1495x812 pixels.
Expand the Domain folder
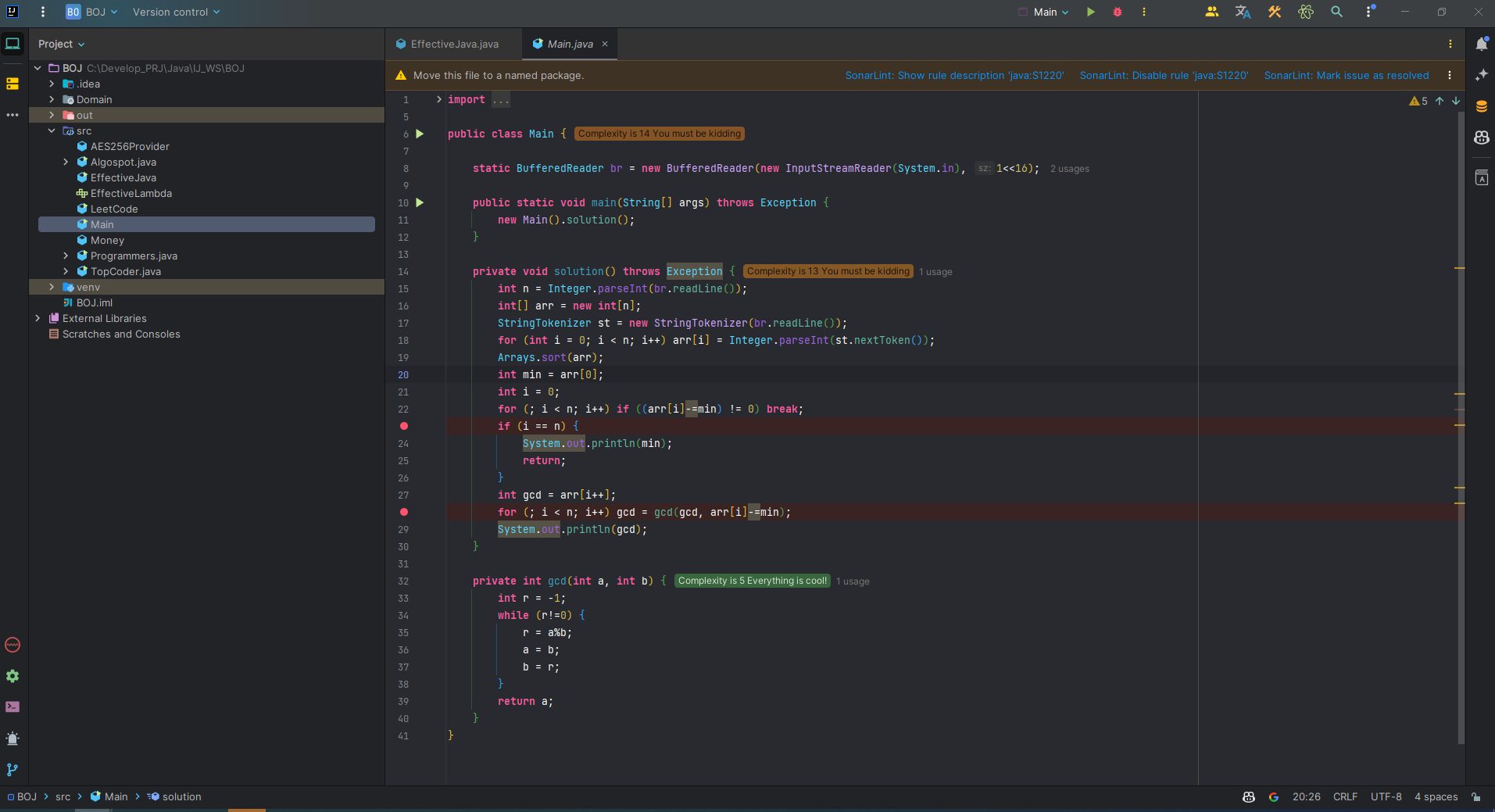52,99
